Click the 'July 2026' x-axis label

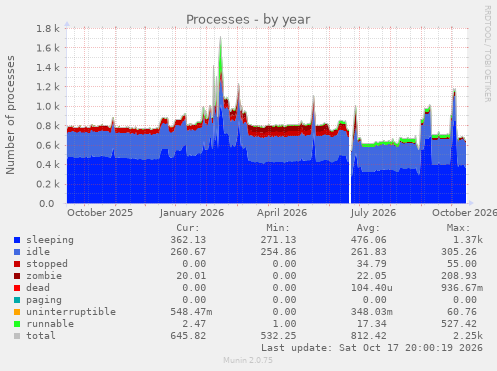[373, 213]
